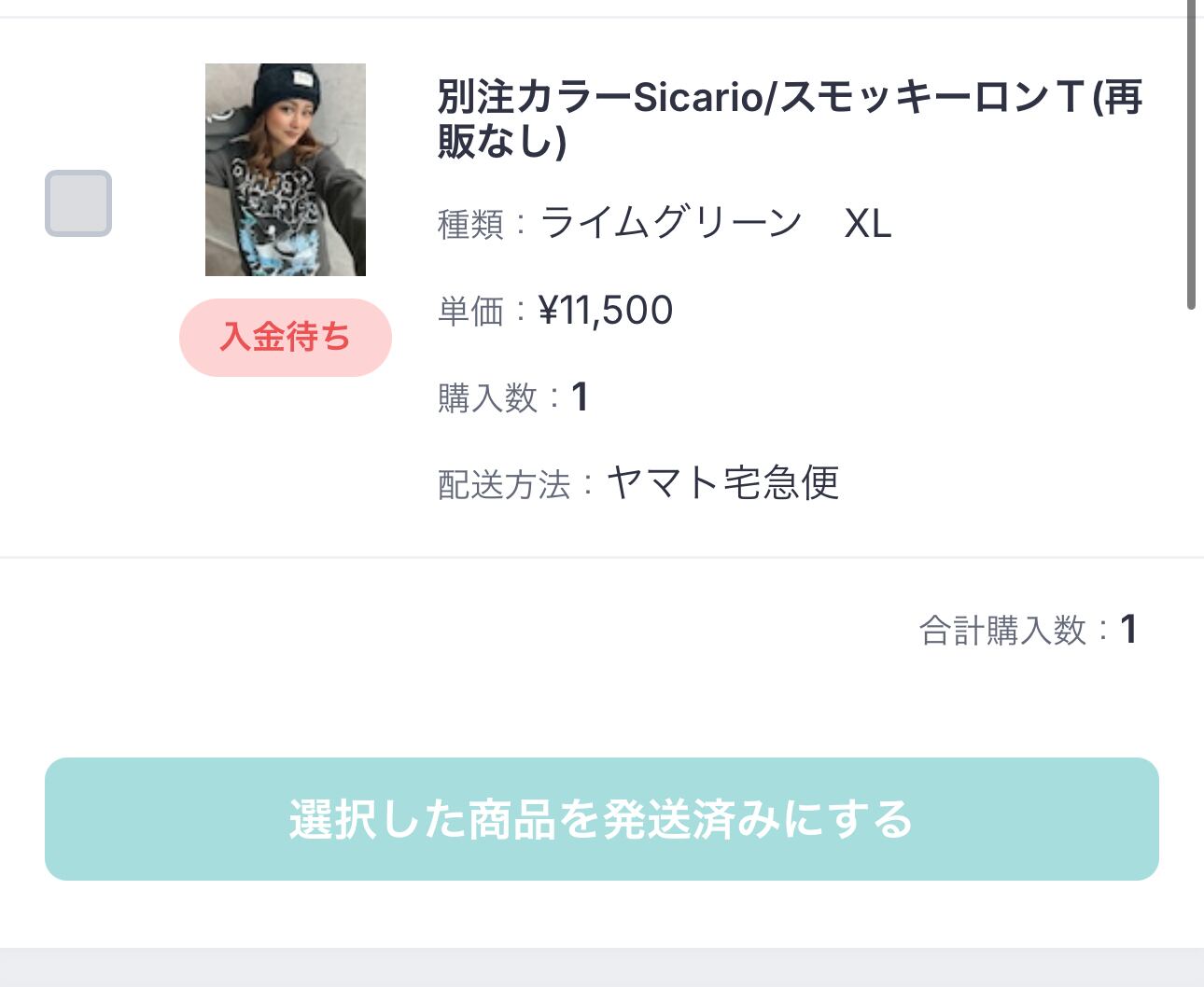The image size is (1204, 987).
Task: Open the 別注カラーSicario product title
Action: [x=790, y=98]
